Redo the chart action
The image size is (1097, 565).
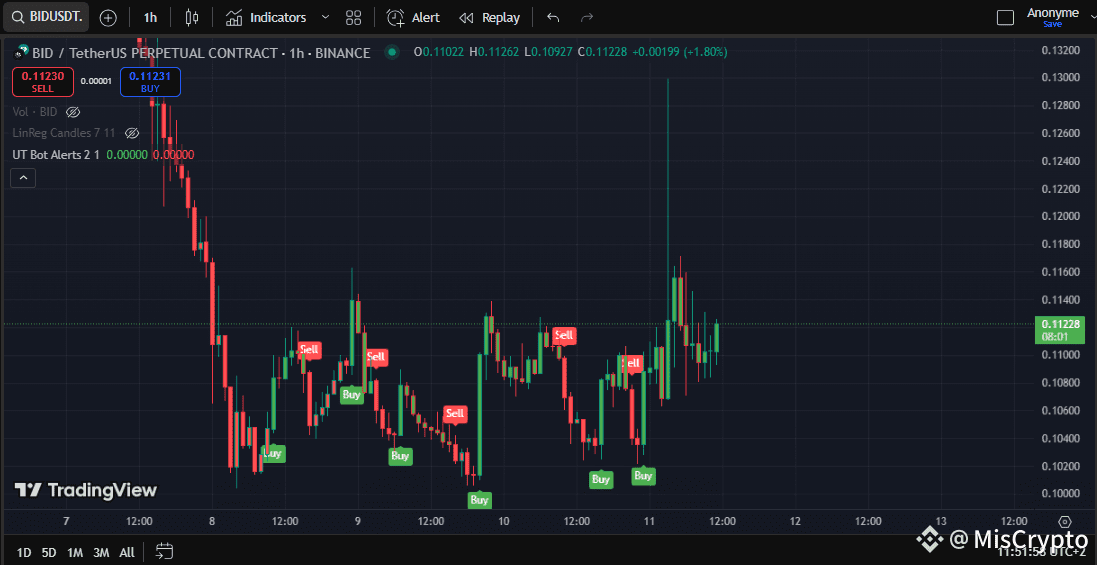[x=588, y=17]
